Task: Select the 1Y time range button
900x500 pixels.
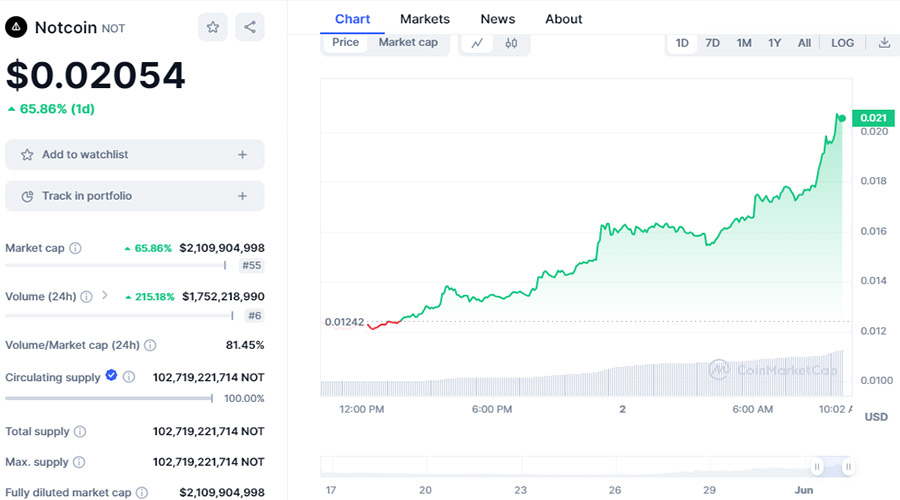Action: pyautogui.click(x=774, y=43)
